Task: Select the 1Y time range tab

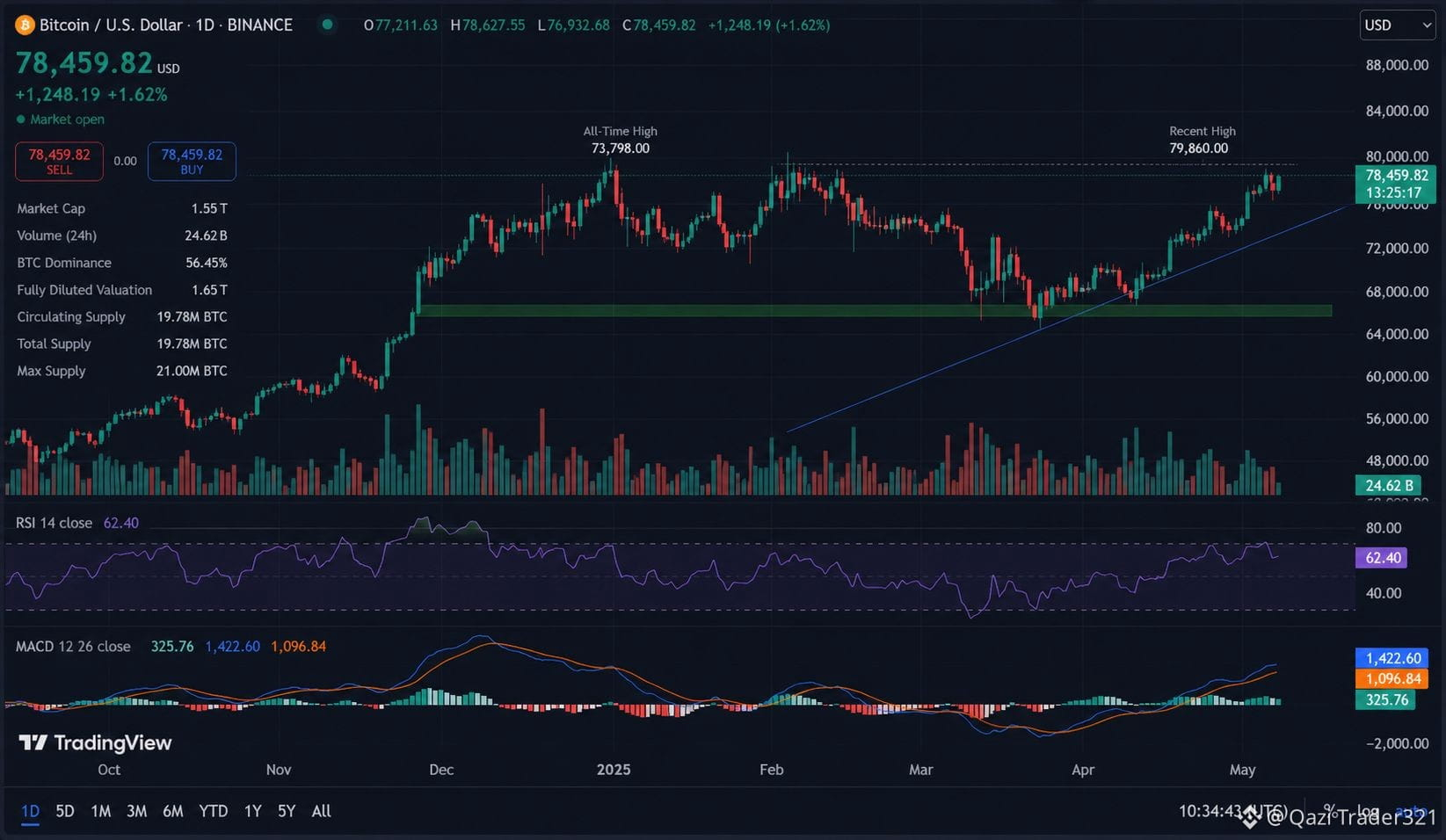Action: (253, 811)
